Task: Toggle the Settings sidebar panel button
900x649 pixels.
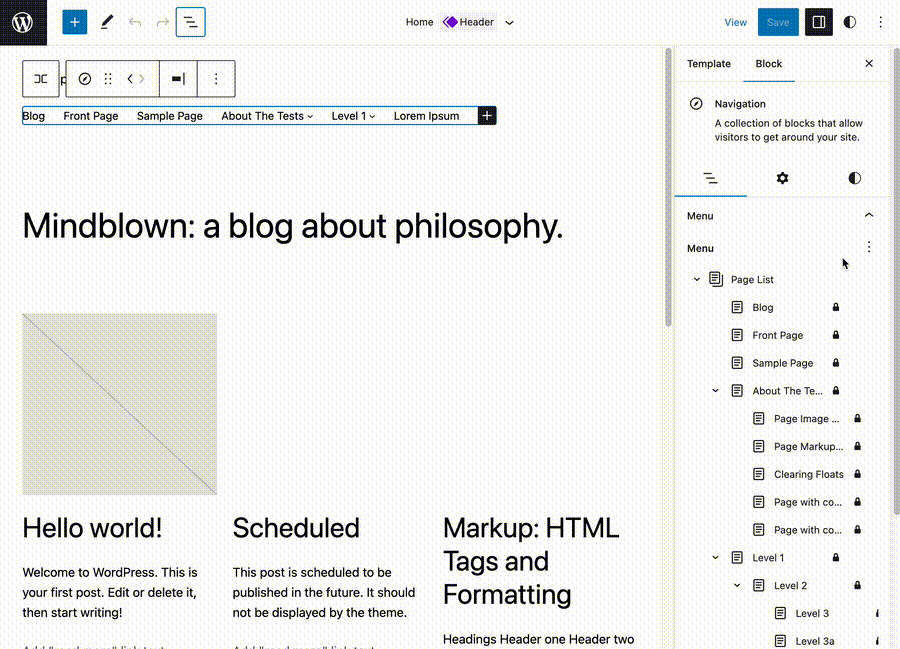Action: tap(818, 22)
